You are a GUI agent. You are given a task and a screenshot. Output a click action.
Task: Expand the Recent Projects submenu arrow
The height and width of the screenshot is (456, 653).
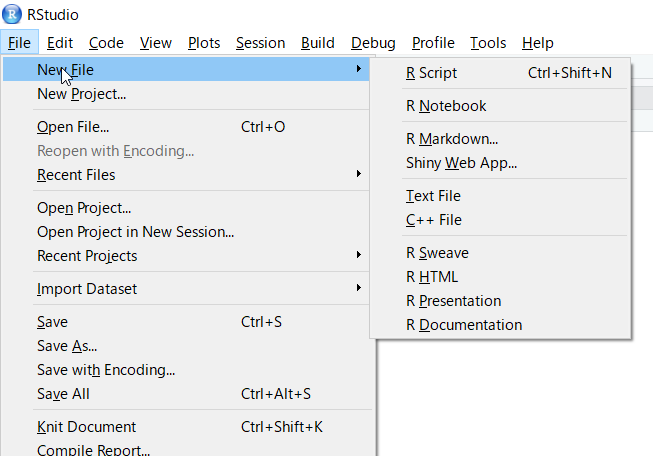359,254
